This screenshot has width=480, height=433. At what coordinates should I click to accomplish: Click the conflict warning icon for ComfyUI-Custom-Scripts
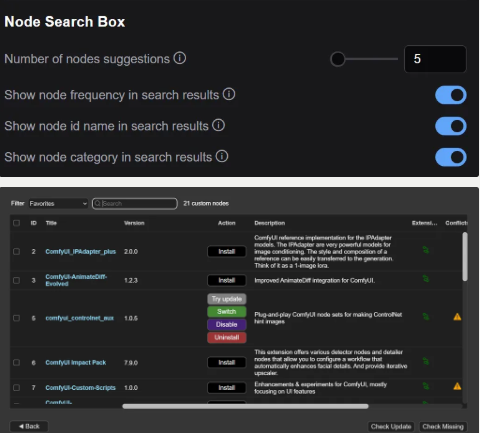(x=457, y=386)
